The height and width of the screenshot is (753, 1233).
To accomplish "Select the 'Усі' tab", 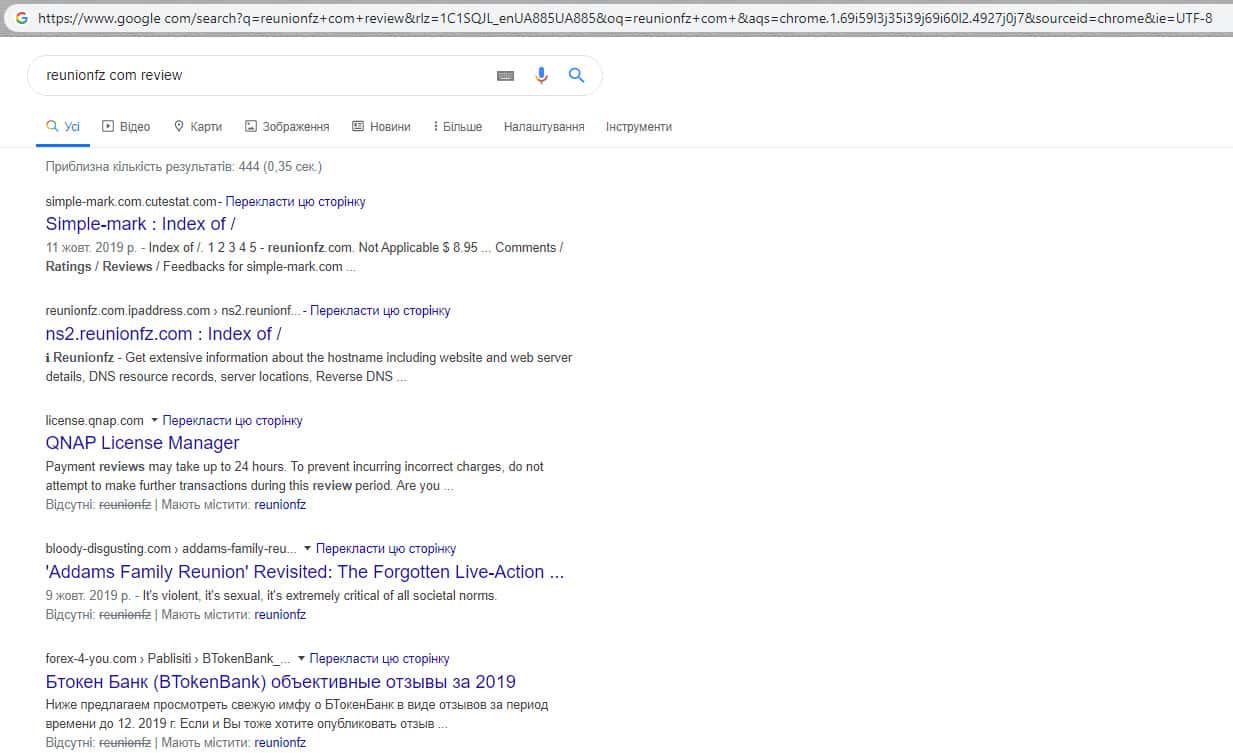I will pyautogui.click(x=63, y=127).
